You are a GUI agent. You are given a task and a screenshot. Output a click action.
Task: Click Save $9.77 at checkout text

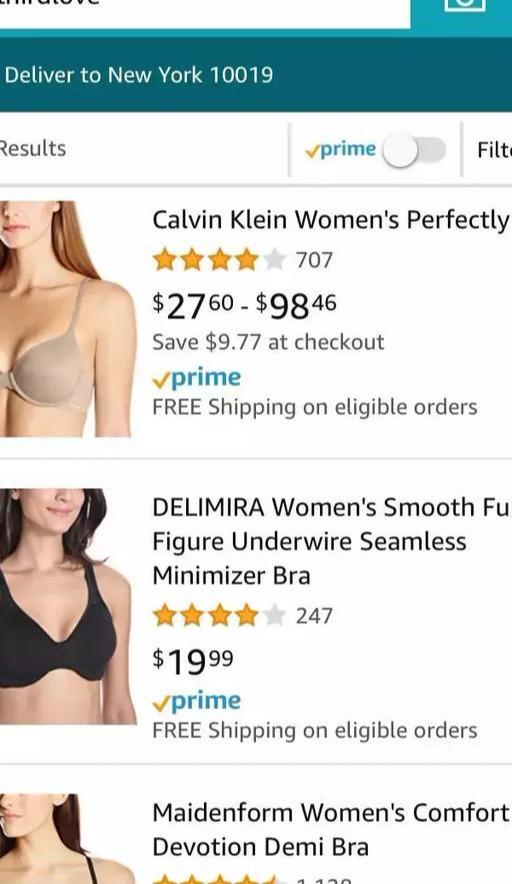[x=268, y=342]
